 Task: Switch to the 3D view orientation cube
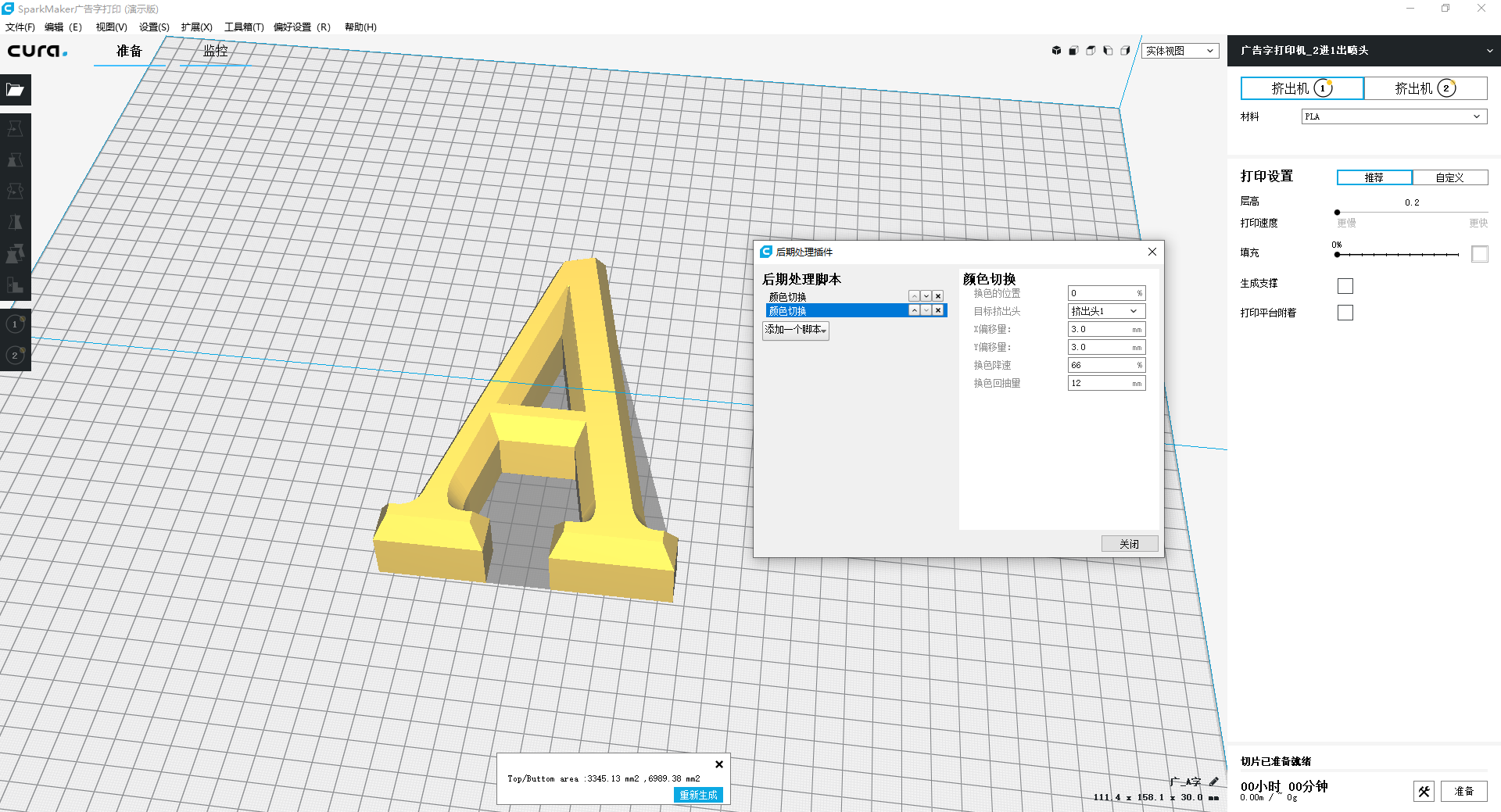click(1055, 50)
